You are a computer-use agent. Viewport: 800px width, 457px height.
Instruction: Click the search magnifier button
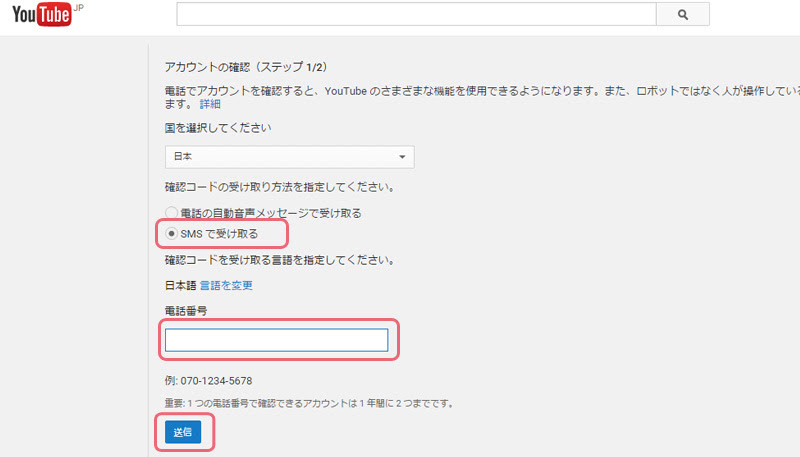pyautogui.click(x=683, y=14)
